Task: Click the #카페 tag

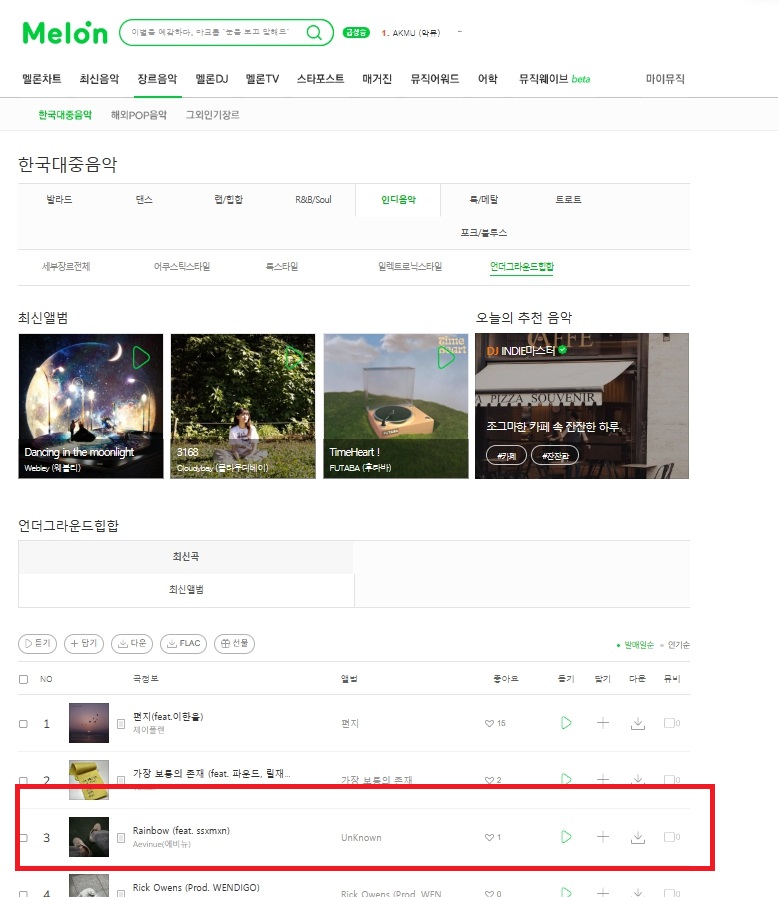Action: [506, 455]
